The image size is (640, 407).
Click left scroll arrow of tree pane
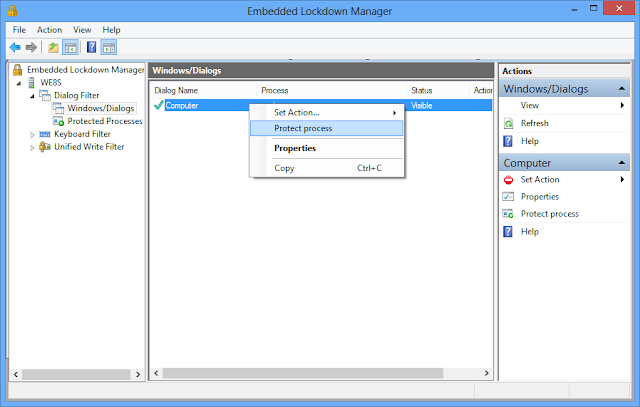click(x=16, y=374)
